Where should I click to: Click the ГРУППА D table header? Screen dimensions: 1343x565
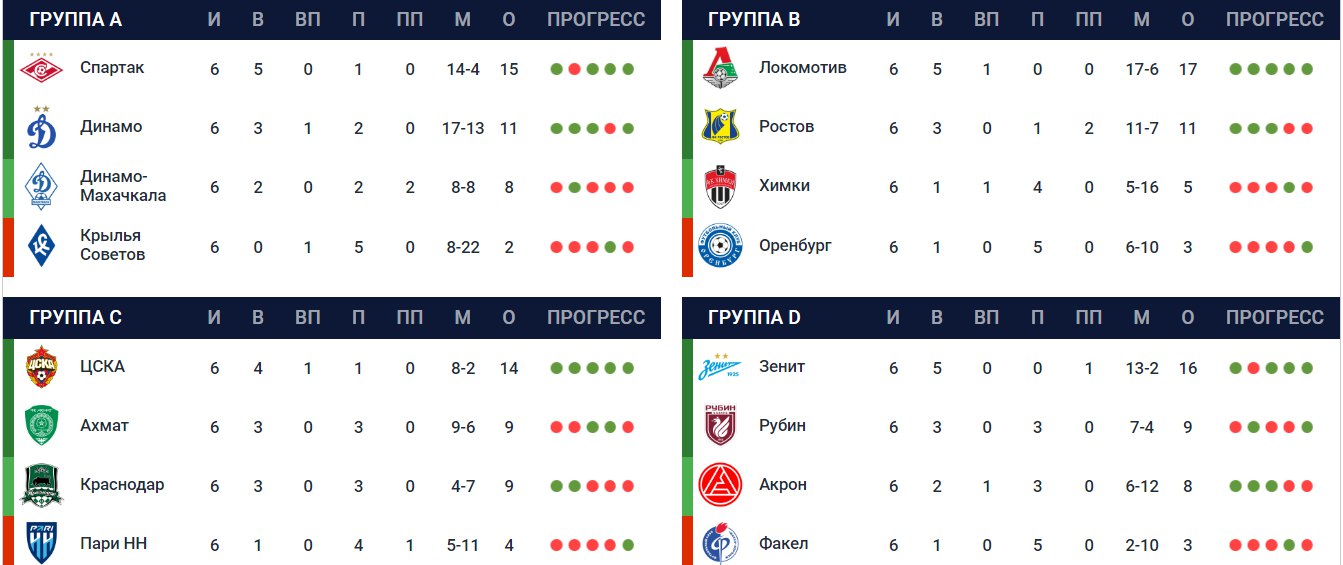click(754, 318)
